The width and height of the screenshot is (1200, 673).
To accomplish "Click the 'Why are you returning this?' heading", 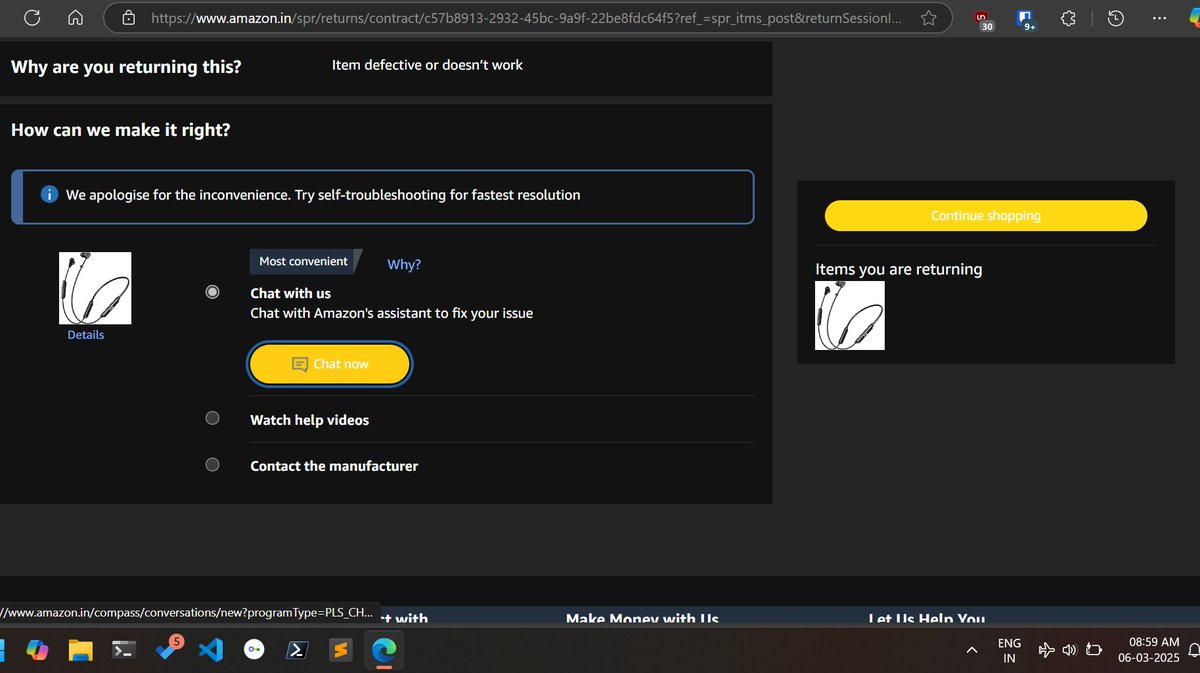I will [x=126, y=67].
